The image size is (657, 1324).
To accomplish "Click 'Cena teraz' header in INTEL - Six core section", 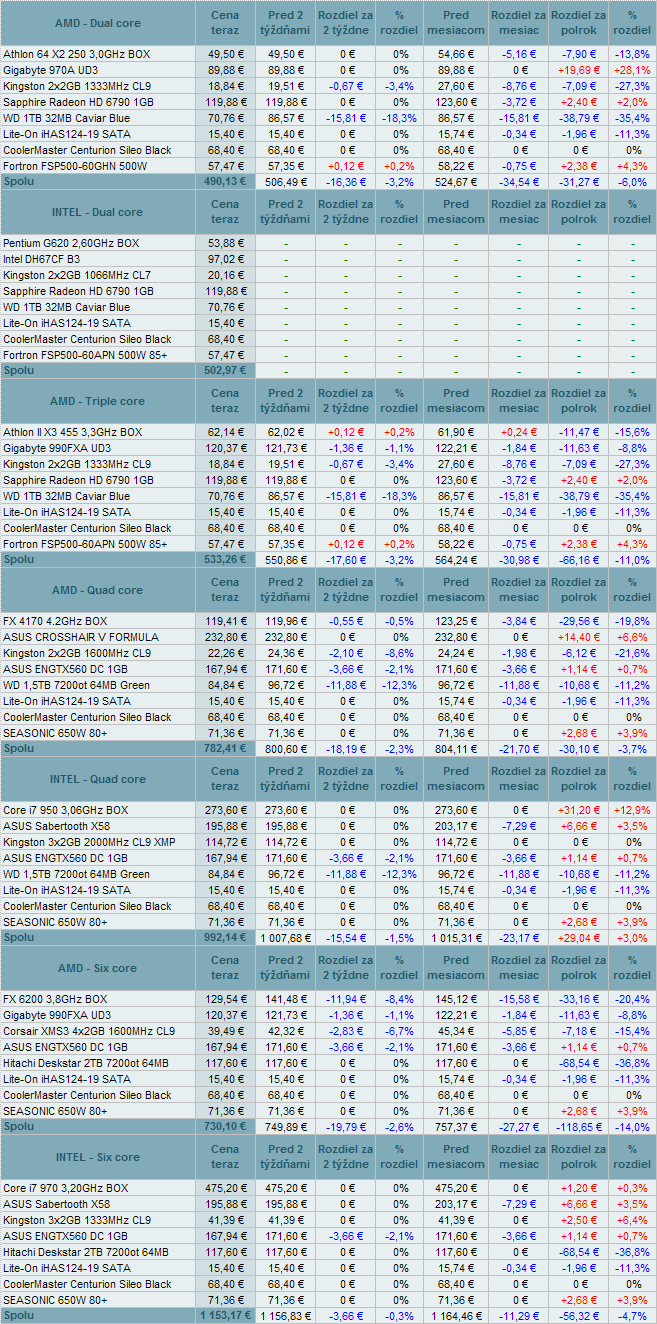I will (x=225, y=1157).
